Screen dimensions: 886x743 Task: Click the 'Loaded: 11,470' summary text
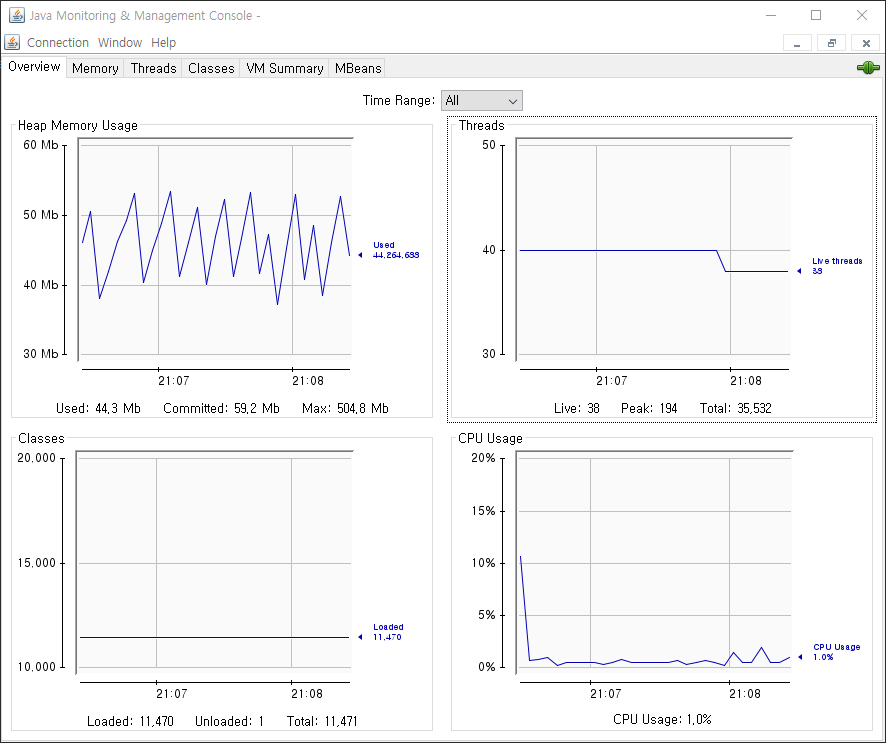pos(130,722)
